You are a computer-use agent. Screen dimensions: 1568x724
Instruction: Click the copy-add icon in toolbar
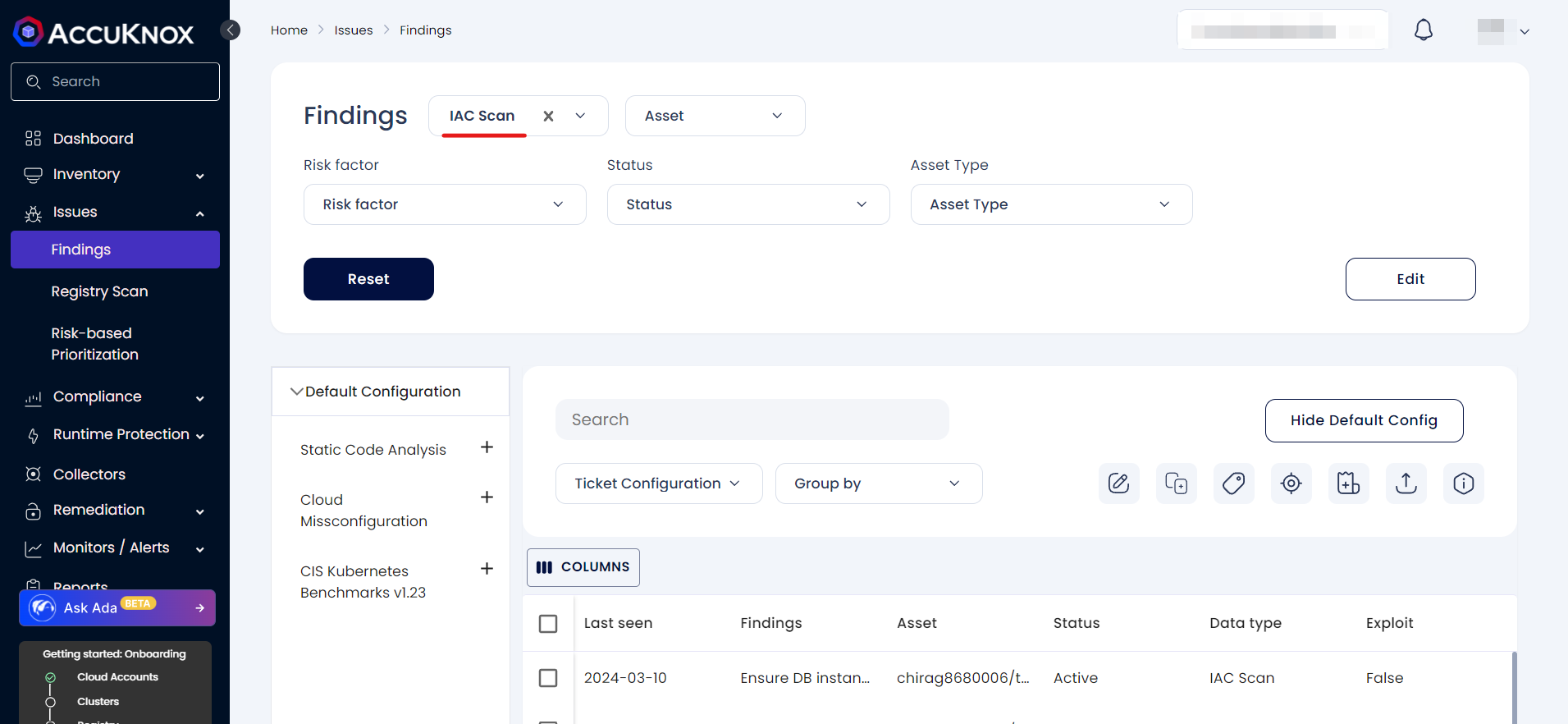point(1176,483)
